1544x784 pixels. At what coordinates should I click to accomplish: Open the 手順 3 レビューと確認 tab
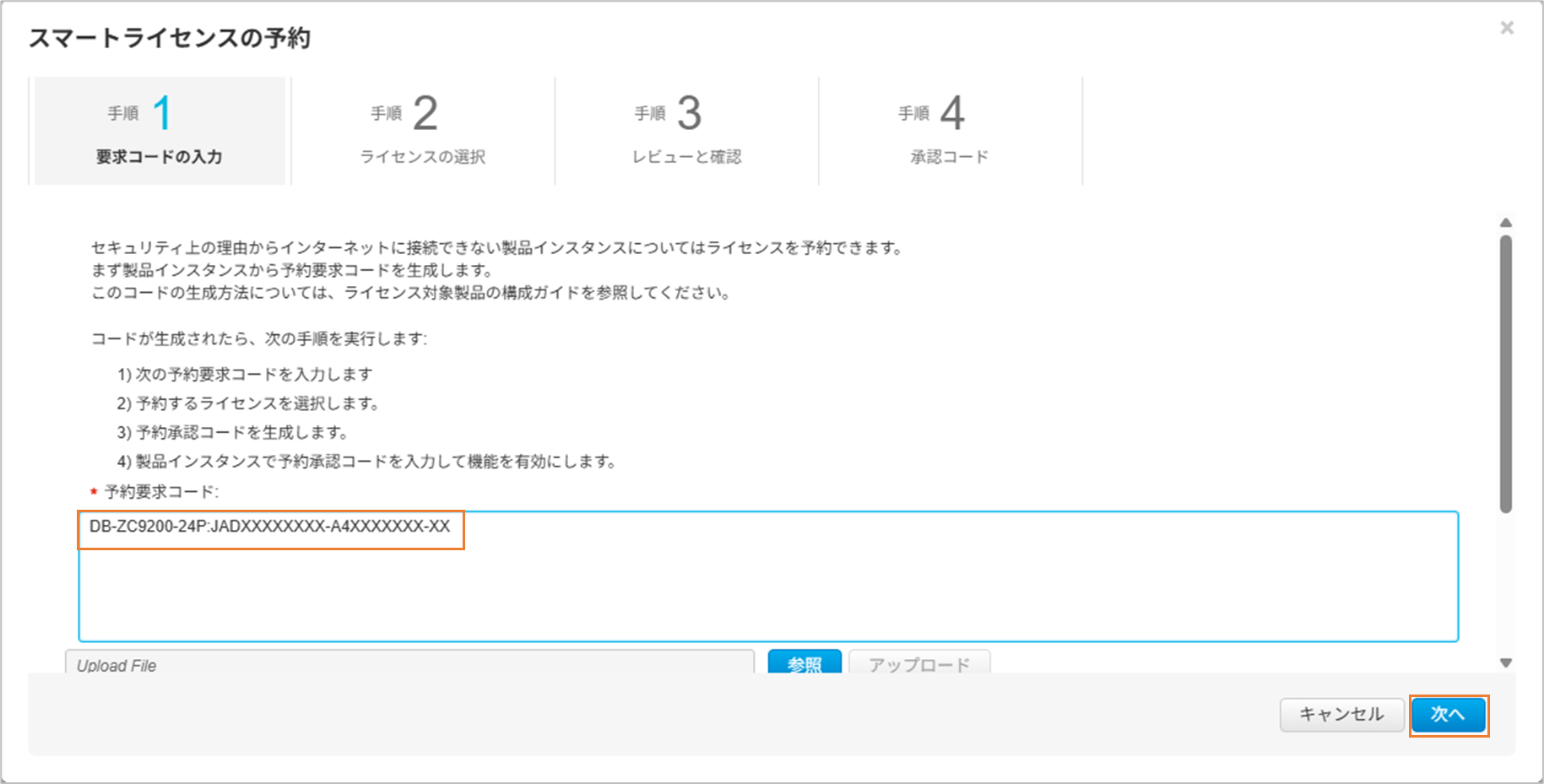pyautogui.click(x=686, y=131)
